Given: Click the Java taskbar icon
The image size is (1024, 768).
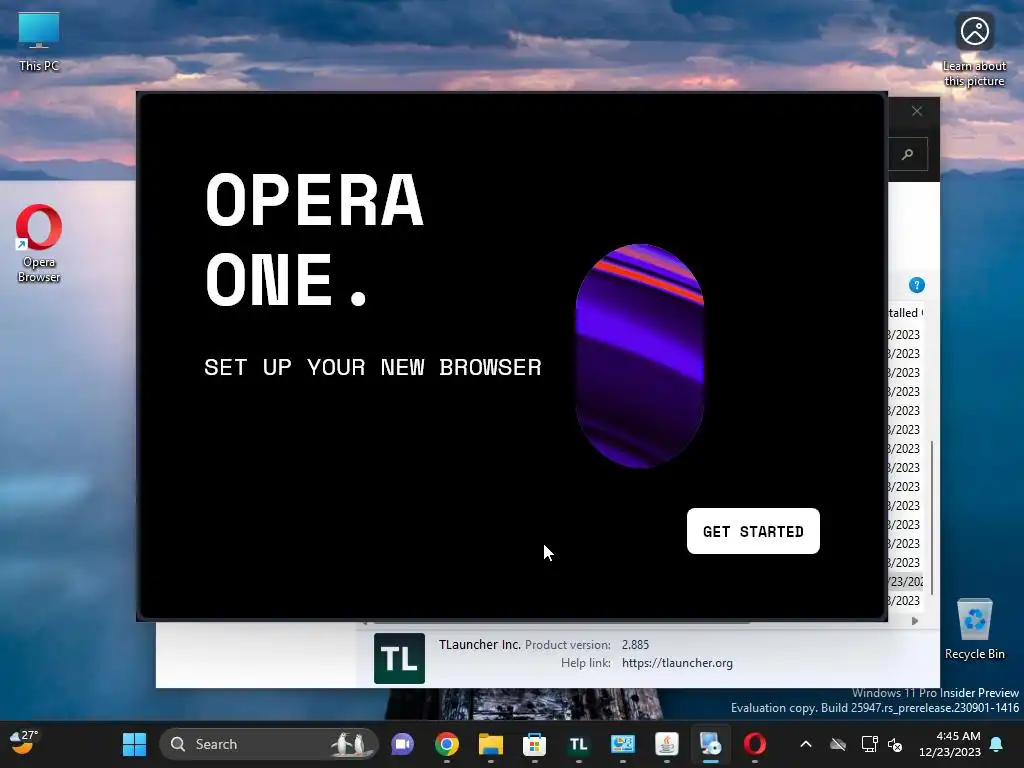Looking at the screenshot, I should point(667,744).
